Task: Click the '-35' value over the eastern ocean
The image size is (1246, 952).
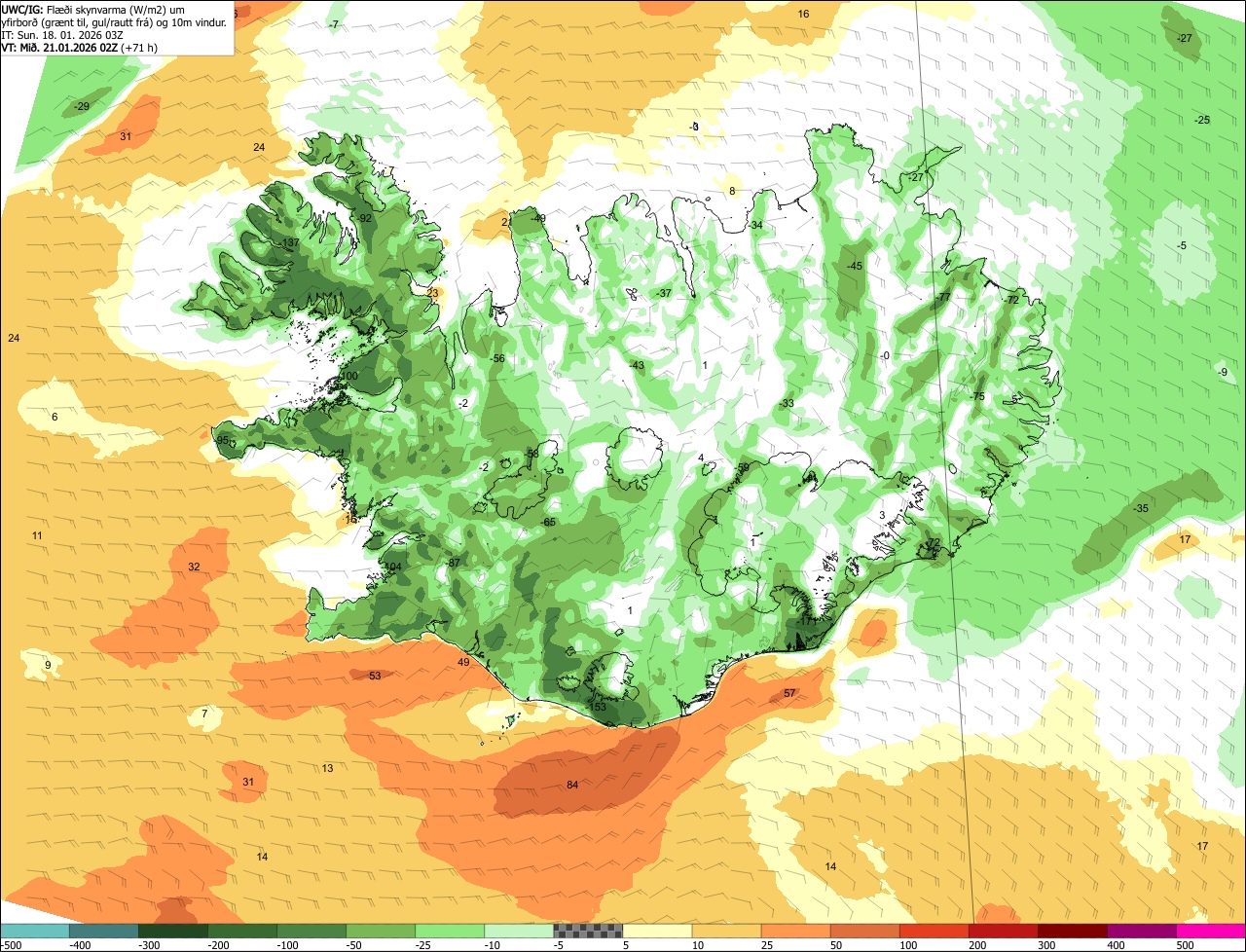Action: coord(1140,509)
